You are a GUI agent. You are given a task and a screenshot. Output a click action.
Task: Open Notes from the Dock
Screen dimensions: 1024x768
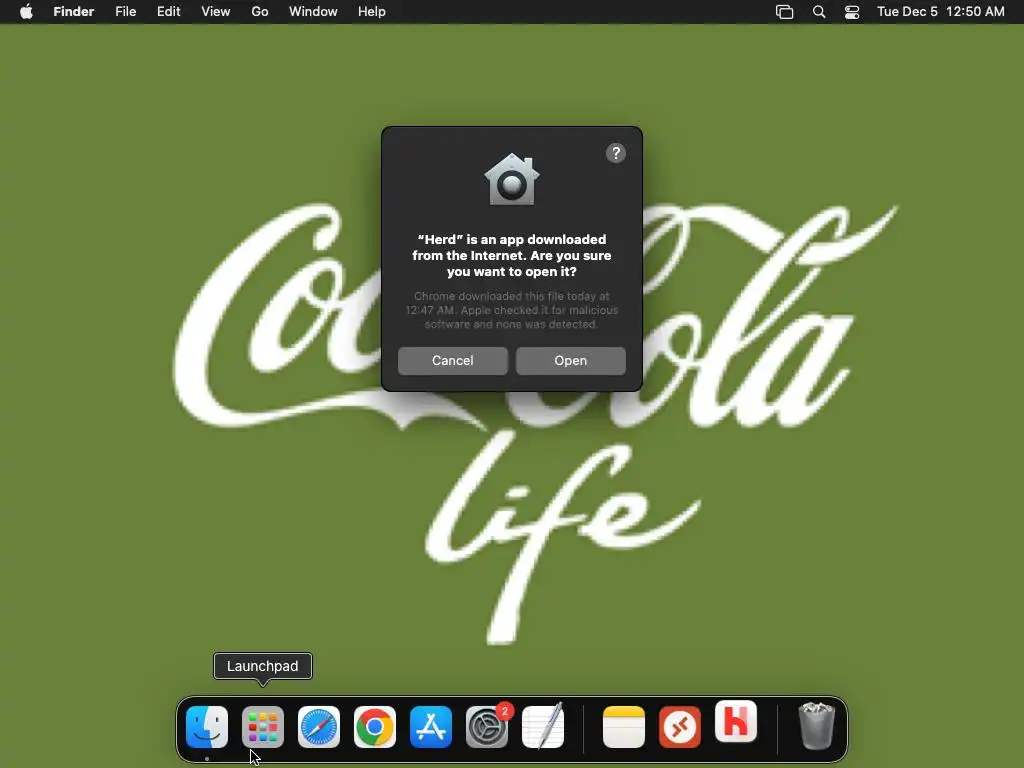[x=624, y=727]
